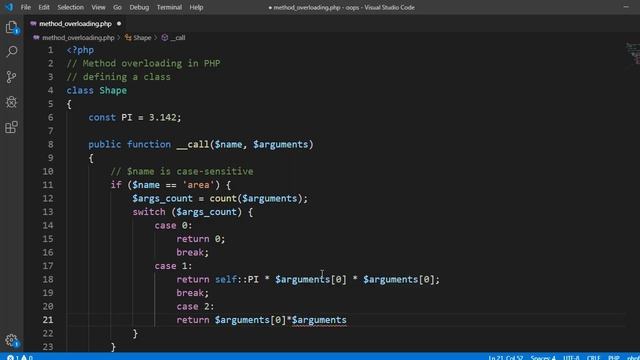Image resolution: width=640 pixels, height=360 pixels.
Task: Open the Manage gear settings icon
Action: (11, 340)
